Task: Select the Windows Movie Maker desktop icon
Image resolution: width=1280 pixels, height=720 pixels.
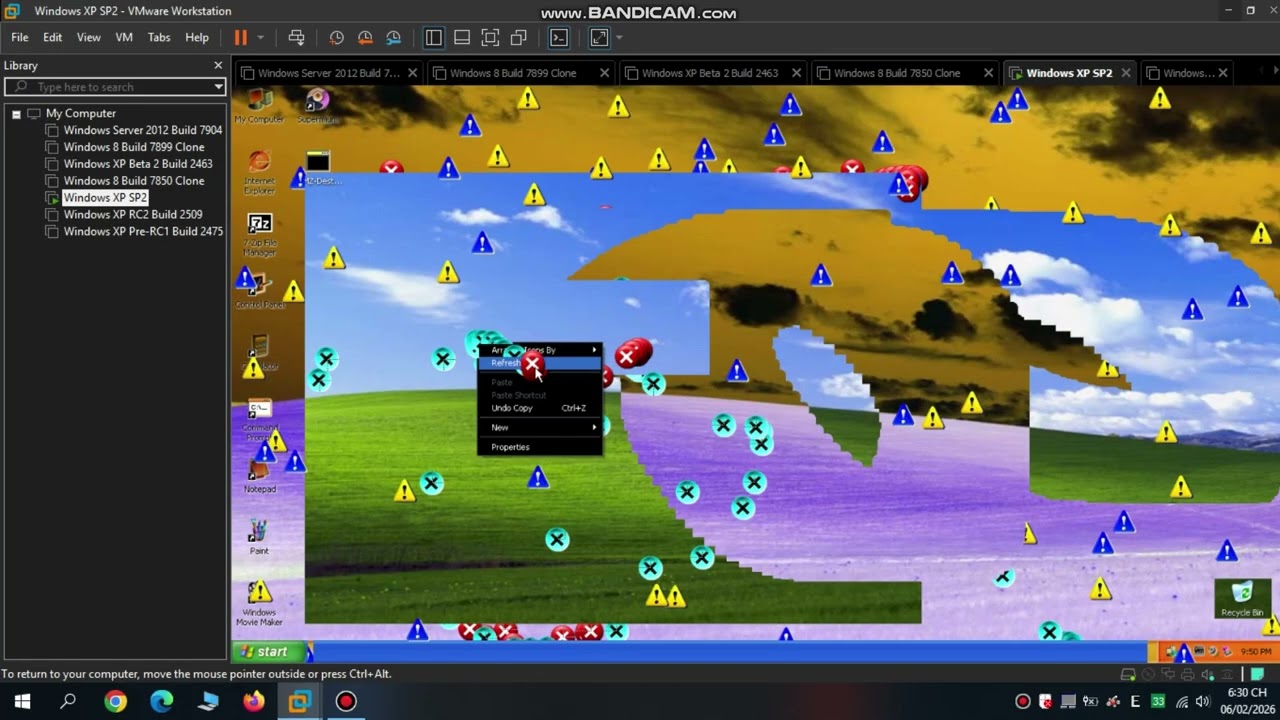Action: [259, 604]
